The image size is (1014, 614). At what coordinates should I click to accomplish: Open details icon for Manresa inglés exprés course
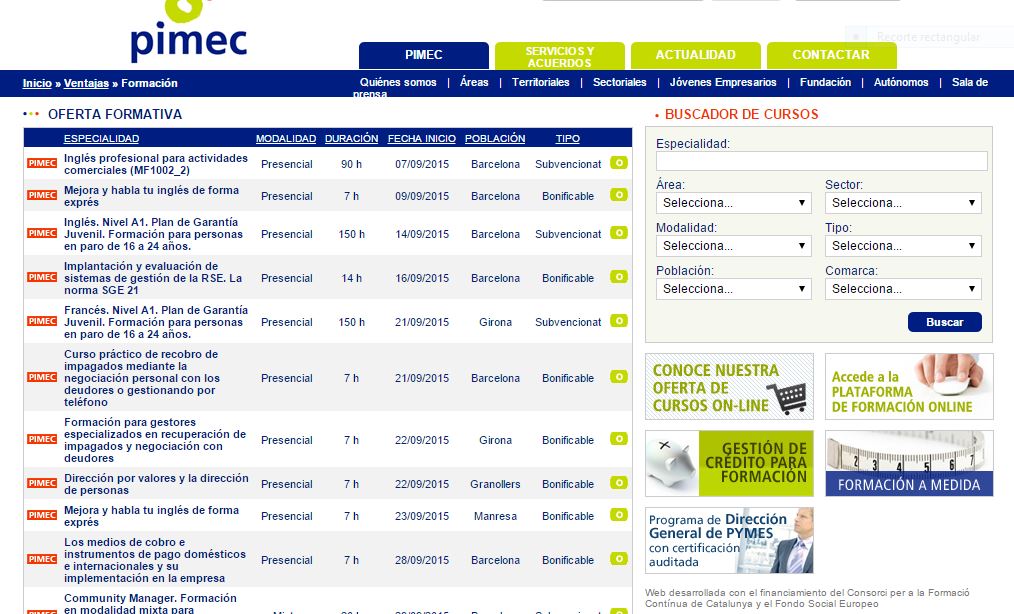pos(619,515)
